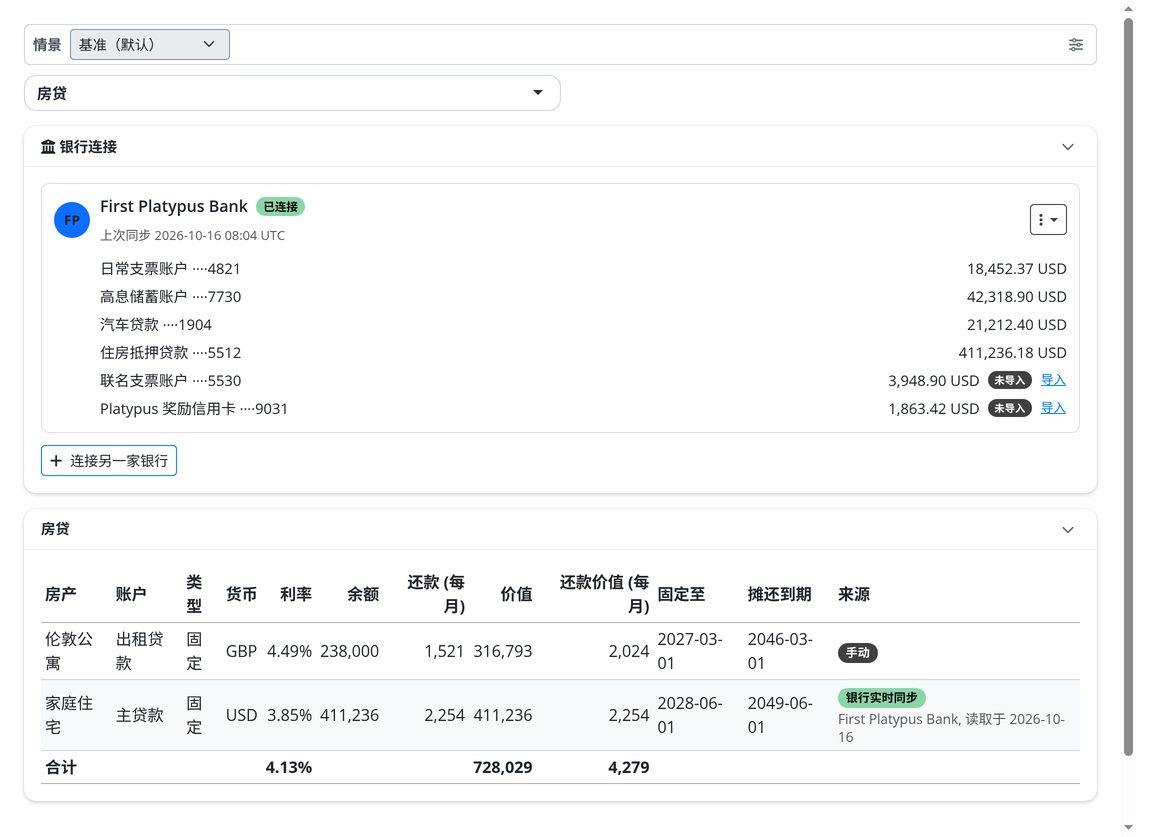Click the 手动 source badge
Image resolution: width=1160 pixels, height=837 pixels.
(x=857, y=653)
